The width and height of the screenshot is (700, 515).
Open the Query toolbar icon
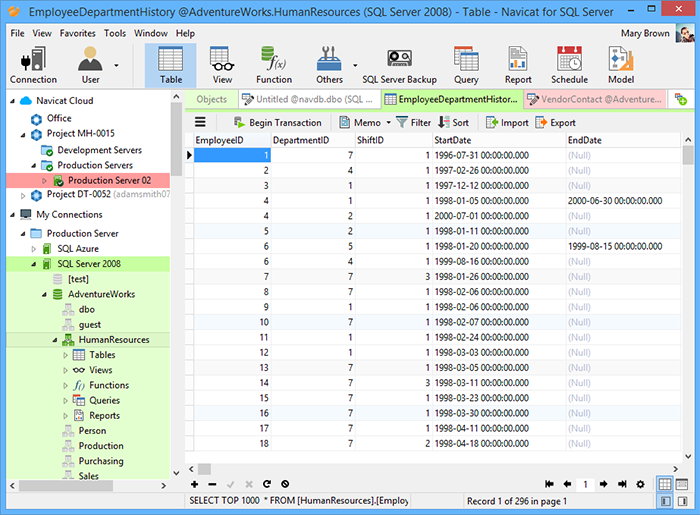tap(466, 66)
